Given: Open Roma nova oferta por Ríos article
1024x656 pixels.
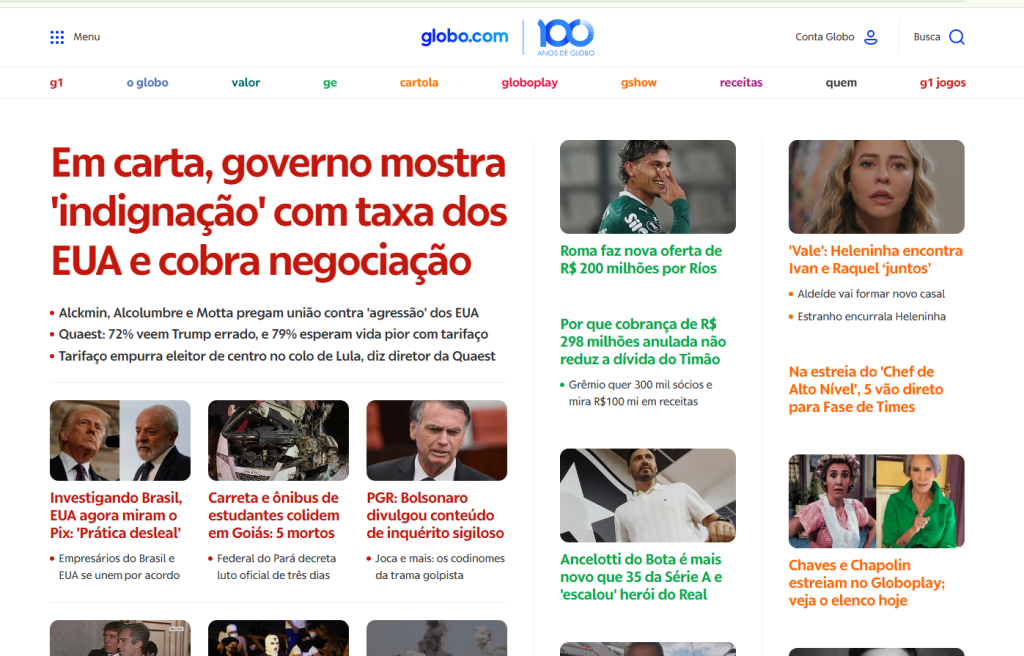Looking at the screenshot, I should pyautogui.click(x=641, y=259).
